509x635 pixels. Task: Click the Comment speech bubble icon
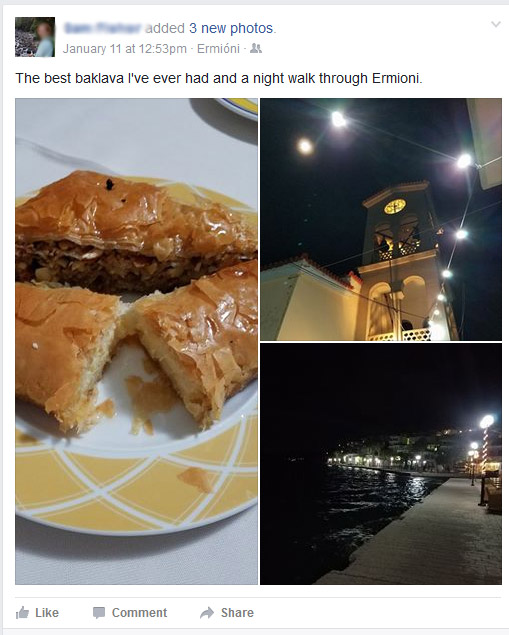point(99,613)
